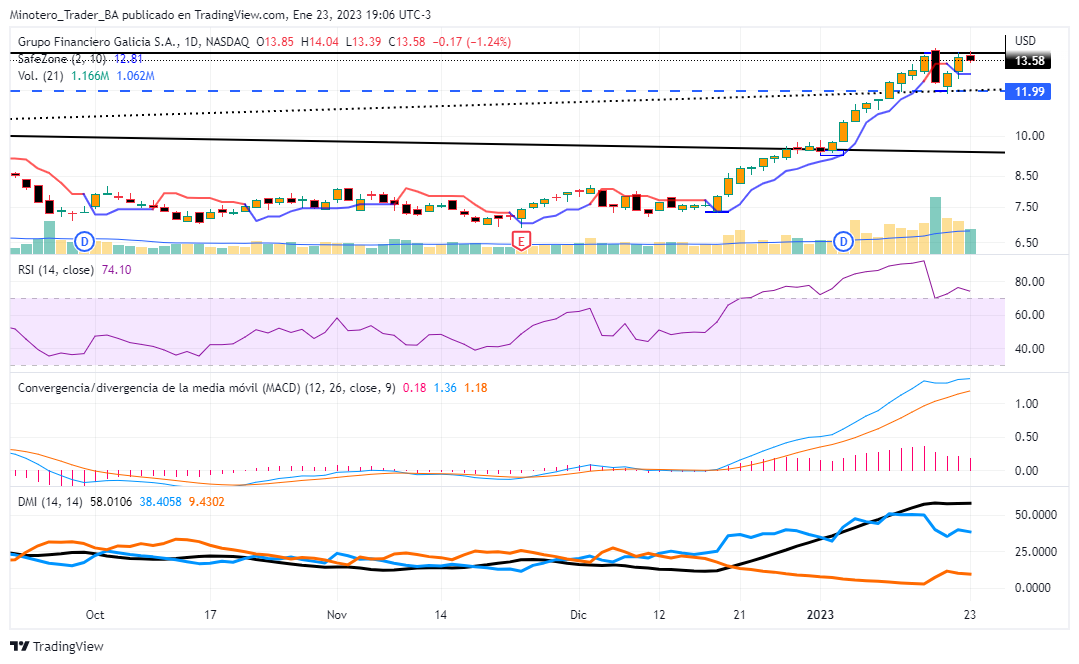Click the Nov date on time axis
This screenshot has height=664, width=1079.
pyautogui.click(x=336, y=614)
